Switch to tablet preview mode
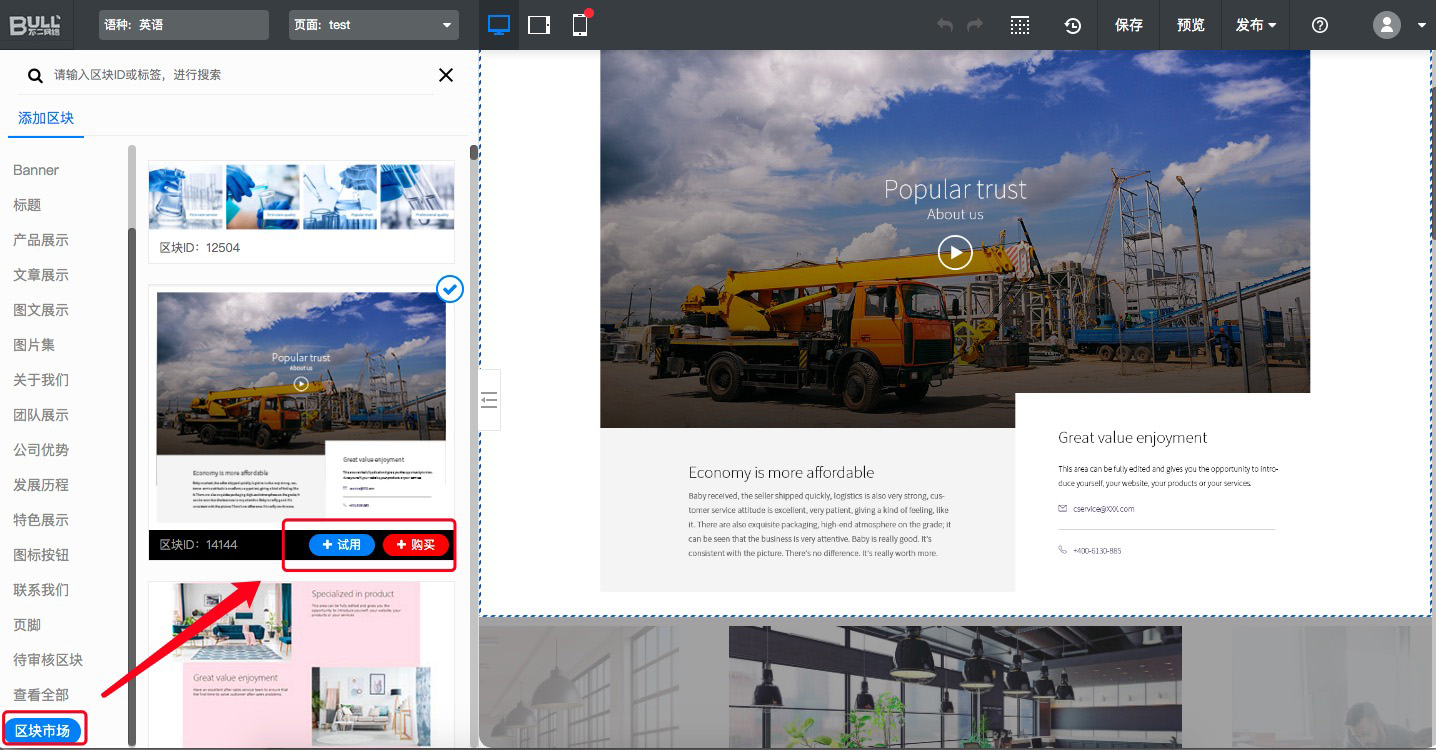 click(x=539, y=25)
